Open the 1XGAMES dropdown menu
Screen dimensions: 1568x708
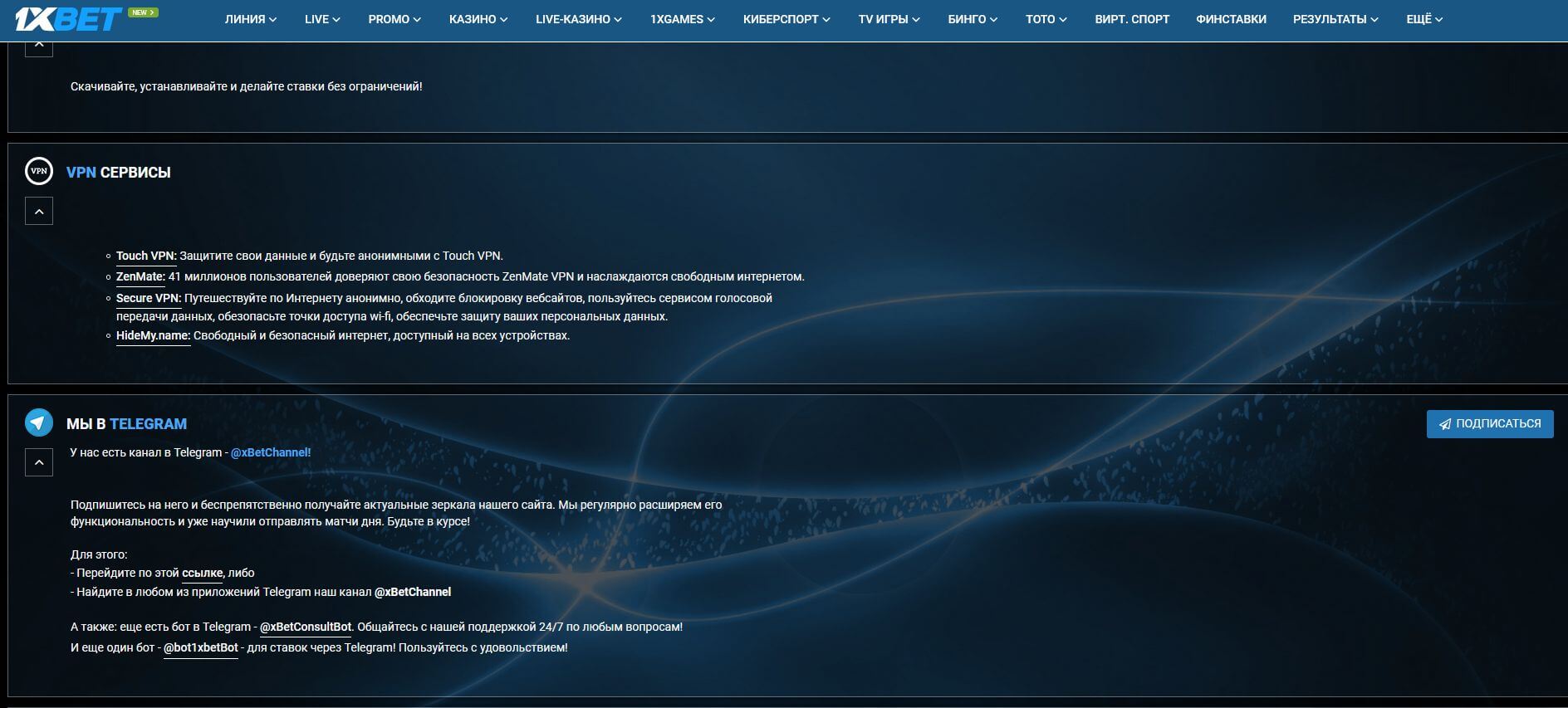pos(683,19)
